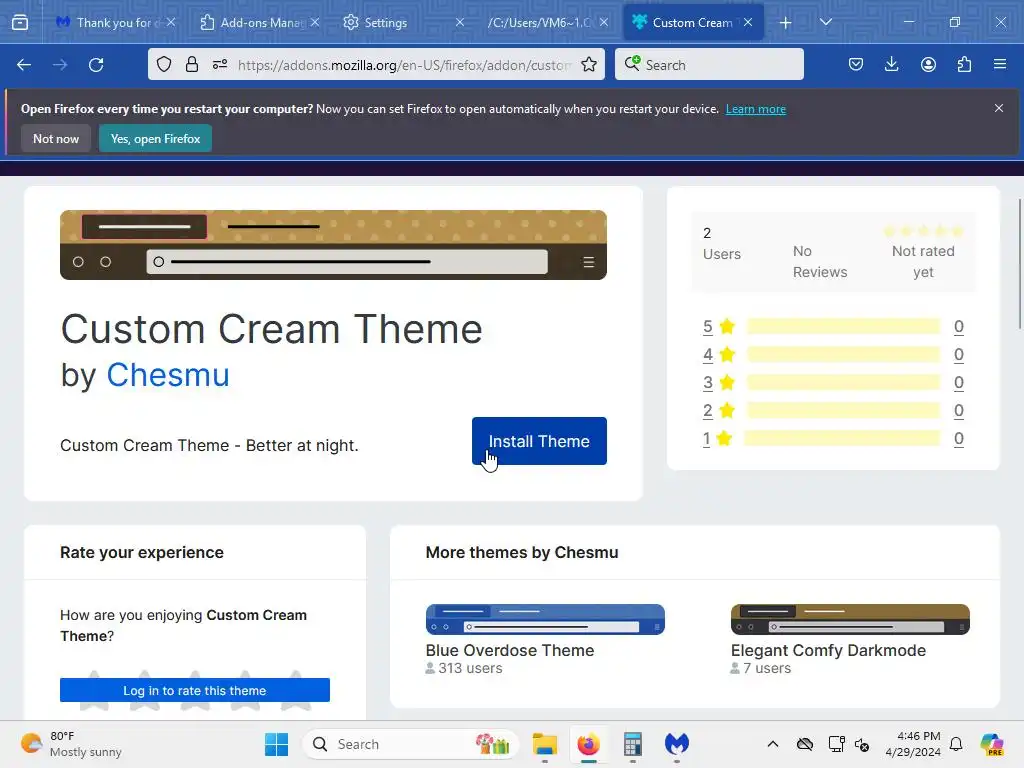
Task: Click the page vertical scrollbar
Action: coord(1019,264)
